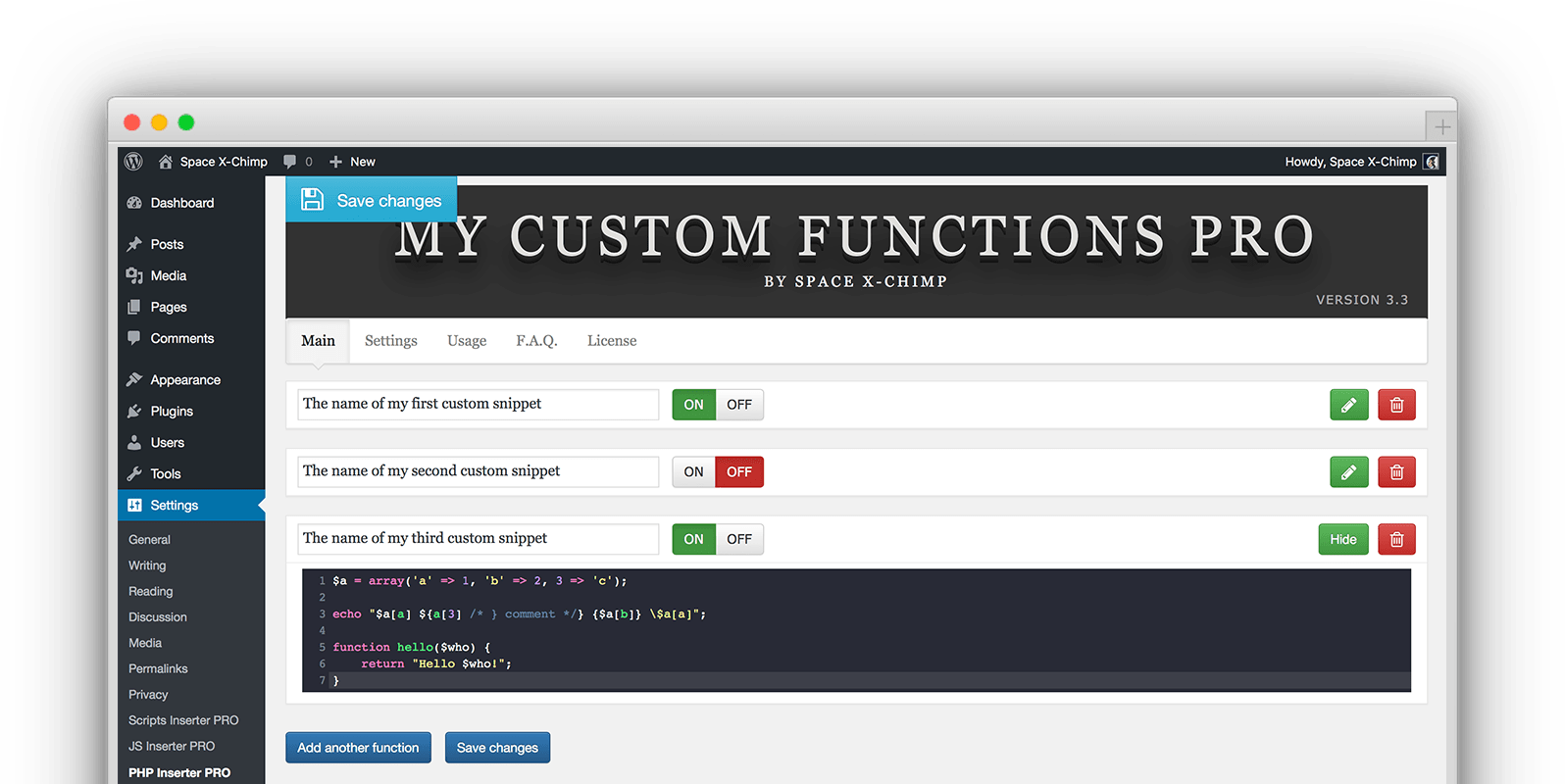Delete the second custom snippet with trash icon
The height and width of the screenshot is (784, 1565).
[1396, 472]
